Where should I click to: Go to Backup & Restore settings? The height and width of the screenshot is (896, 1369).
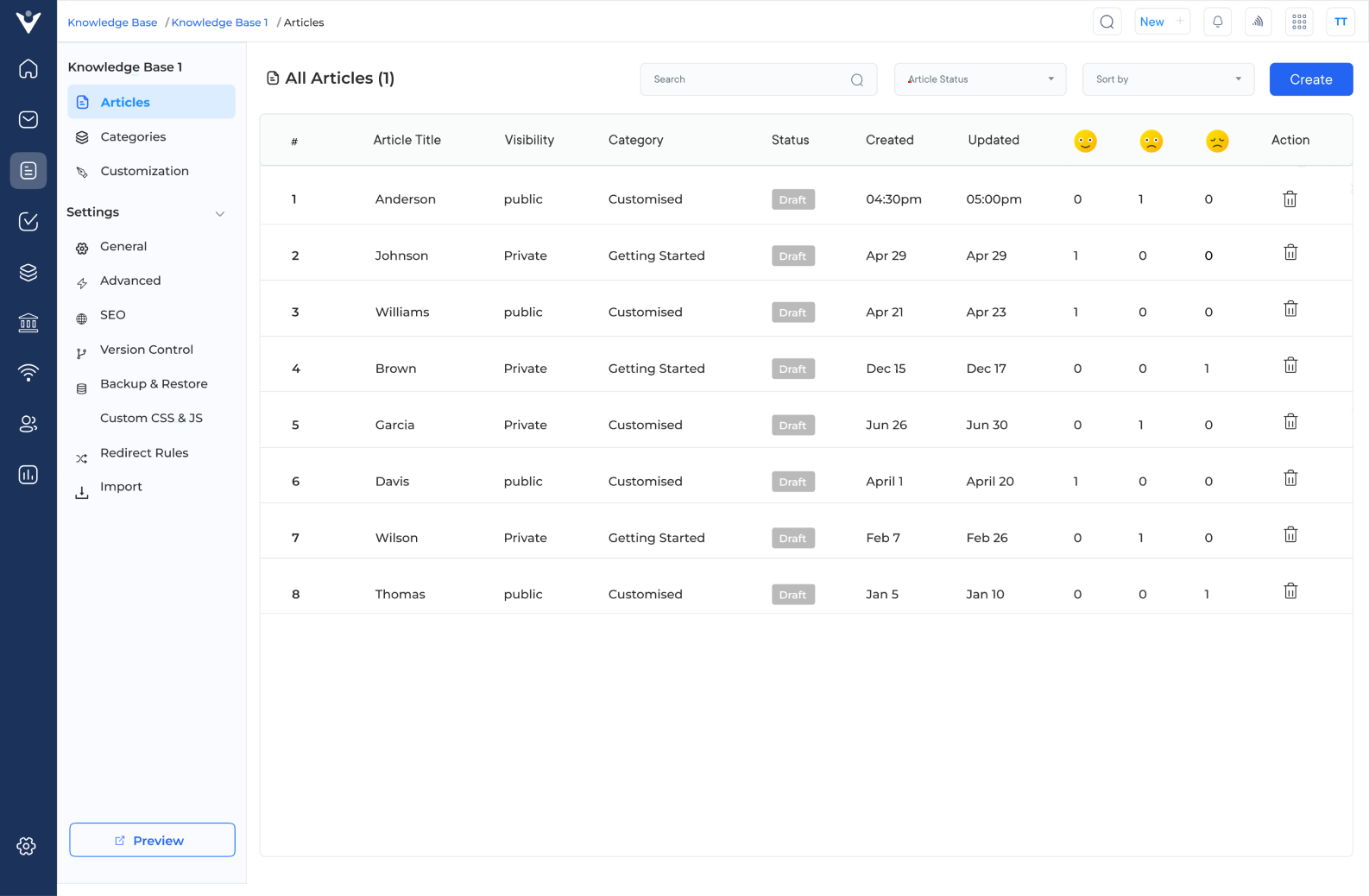pos(154,384)
